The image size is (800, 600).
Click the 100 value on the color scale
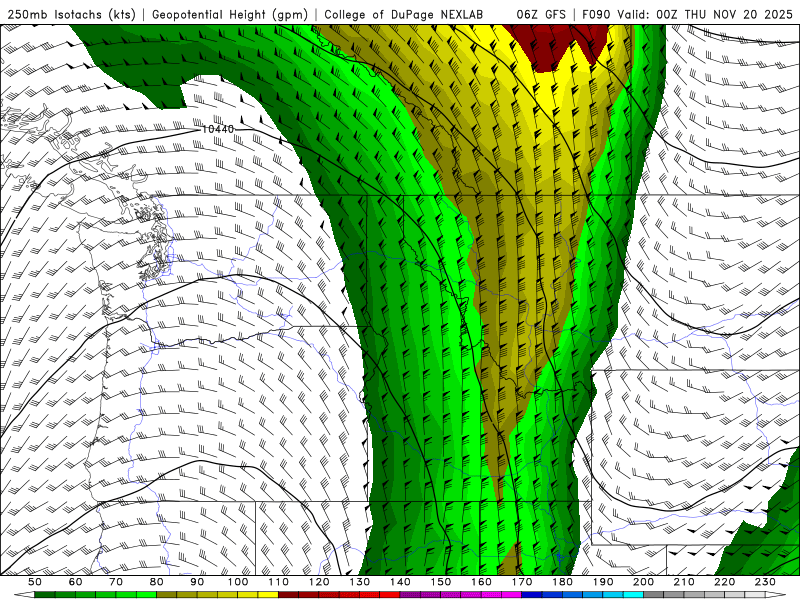[238, 582]
